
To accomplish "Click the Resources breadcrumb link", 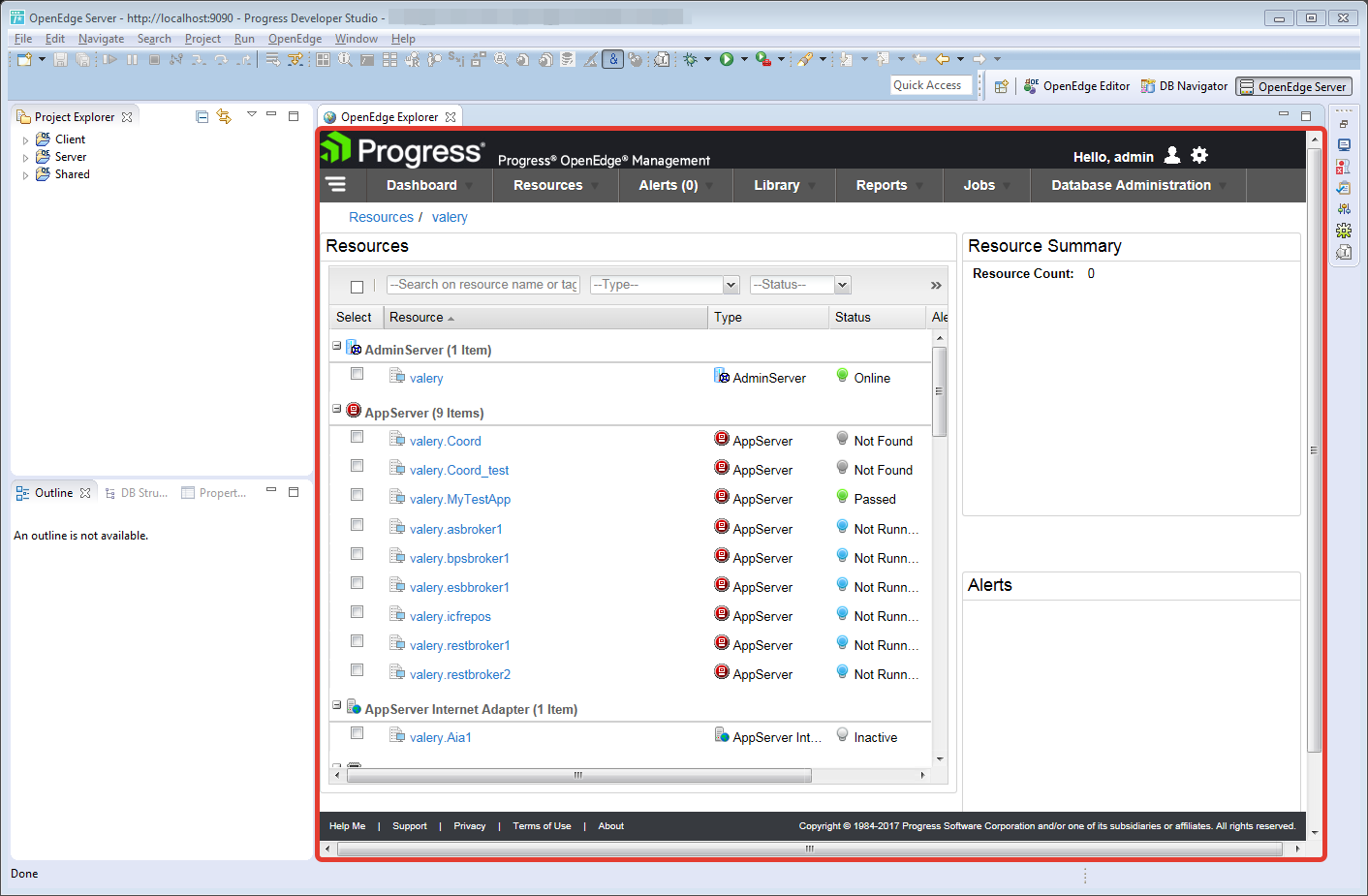I will (x=381, y=217).
